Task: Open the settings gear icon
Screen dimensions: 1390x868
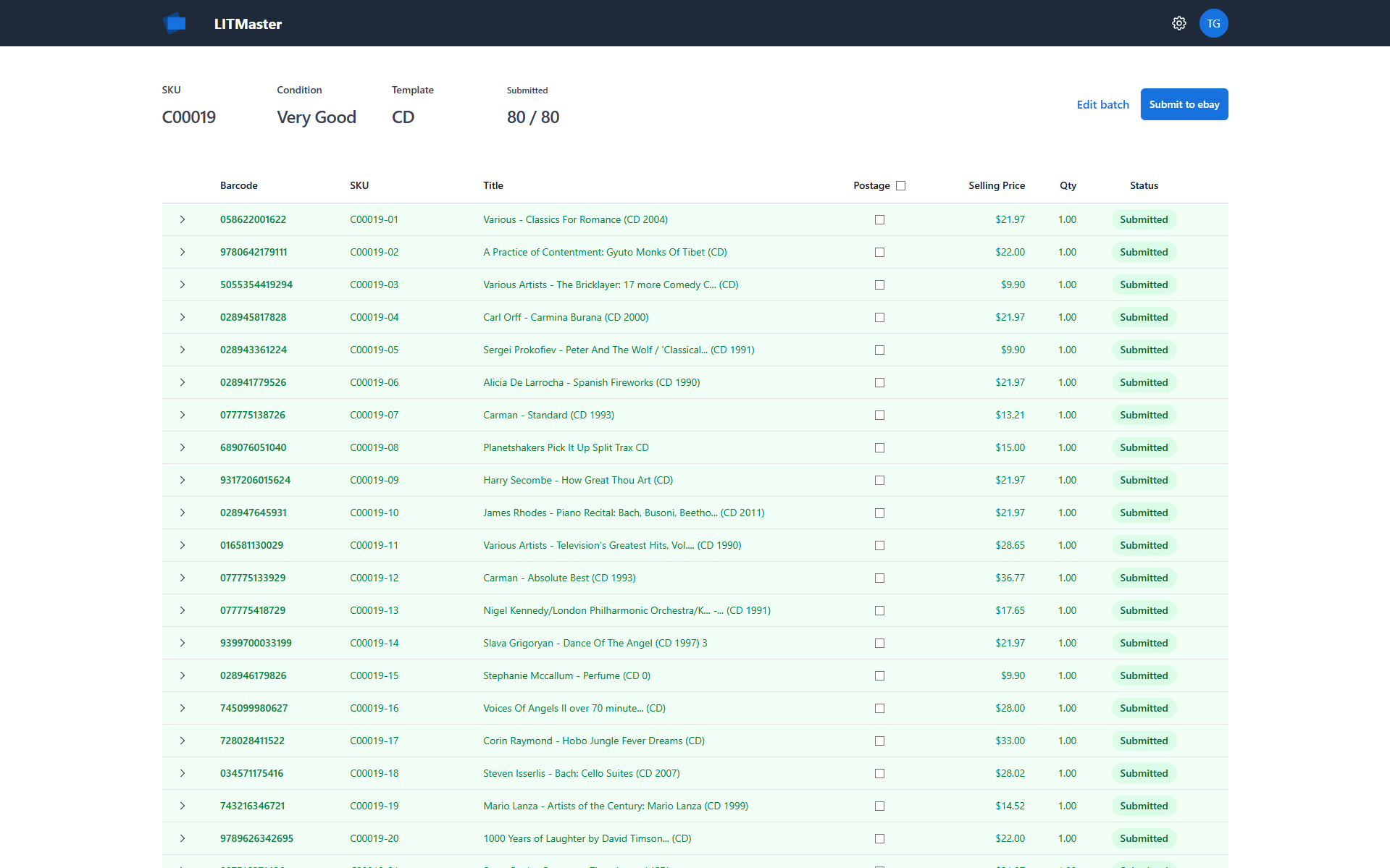Action: coord(1178,23)
